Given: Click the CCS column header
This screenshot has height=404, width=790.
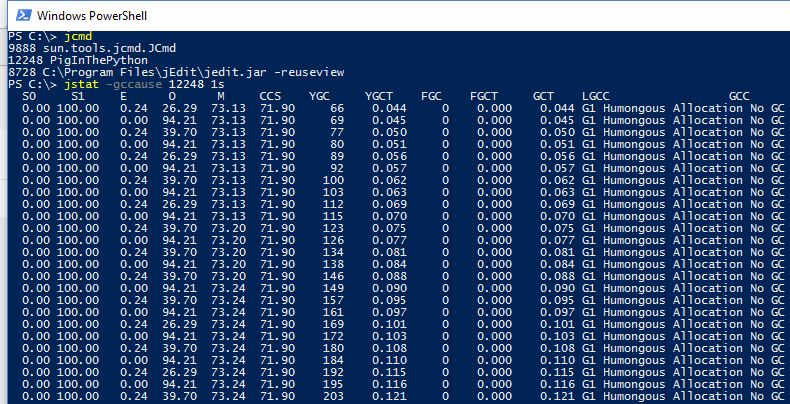Looking at the screenshot, I should [x=271, y=96].
